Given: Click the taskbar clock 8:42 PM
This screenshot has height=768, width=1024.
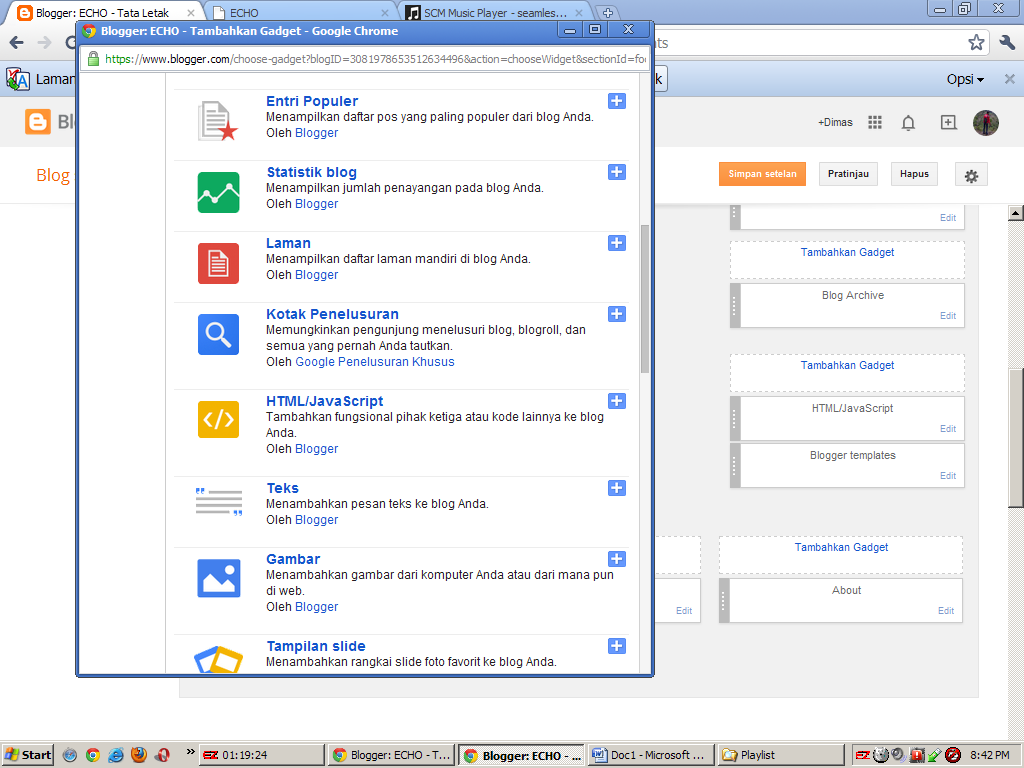Looking at the screenshot, I should [989, 755].
